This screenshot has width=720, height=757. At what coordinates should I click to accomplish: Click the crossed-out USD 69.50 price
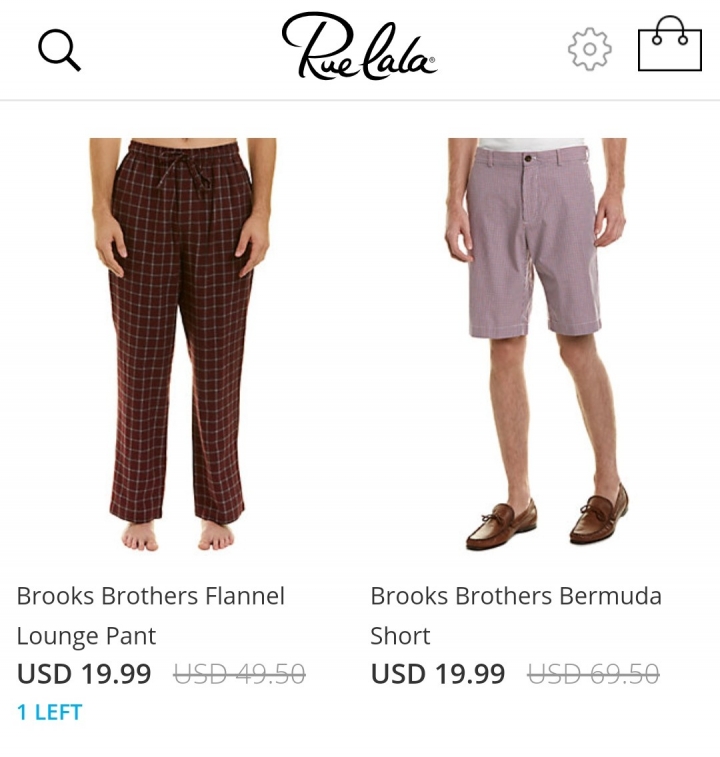coord(593,674)
